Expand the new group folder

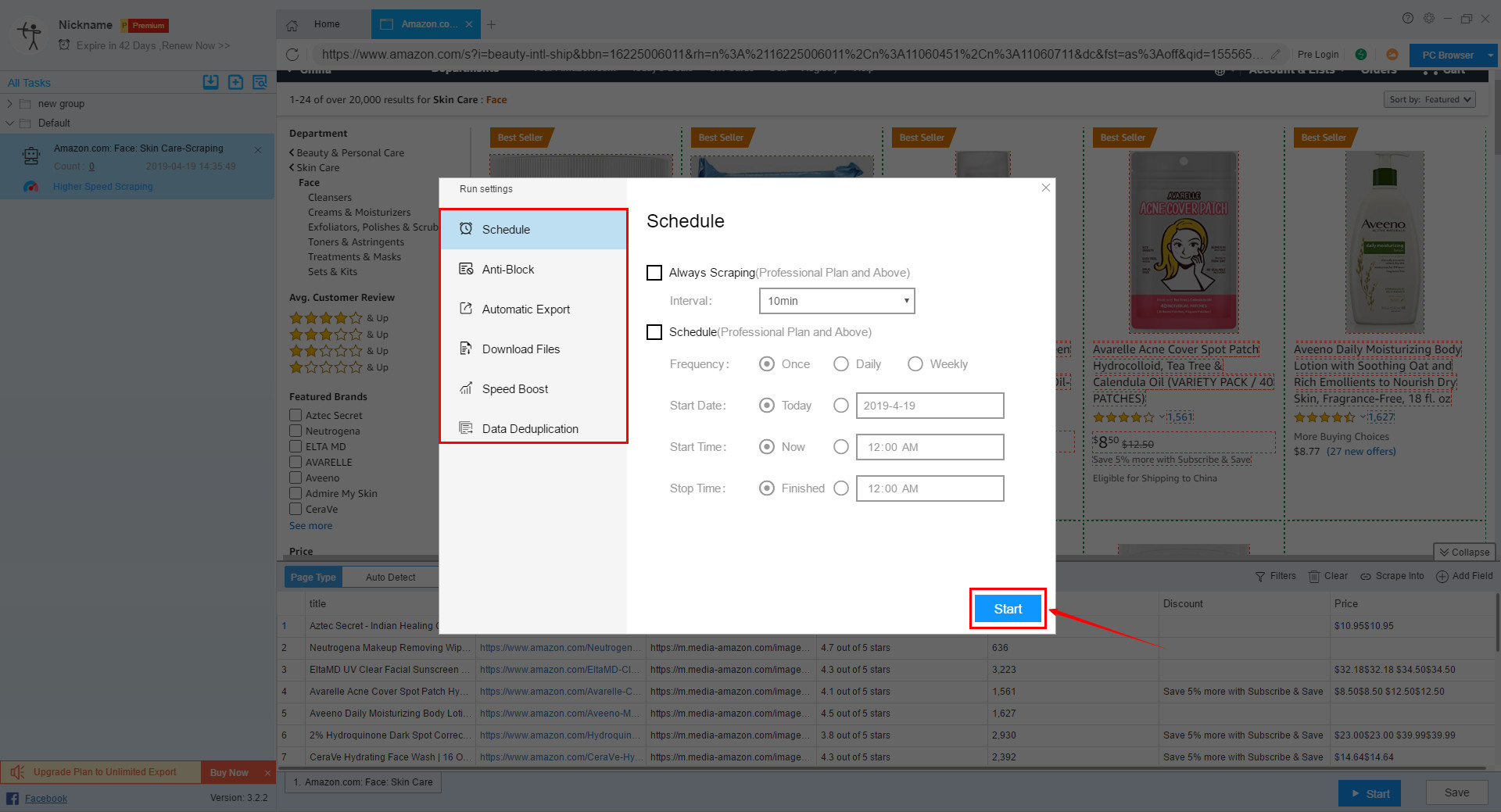pos(9,103)
